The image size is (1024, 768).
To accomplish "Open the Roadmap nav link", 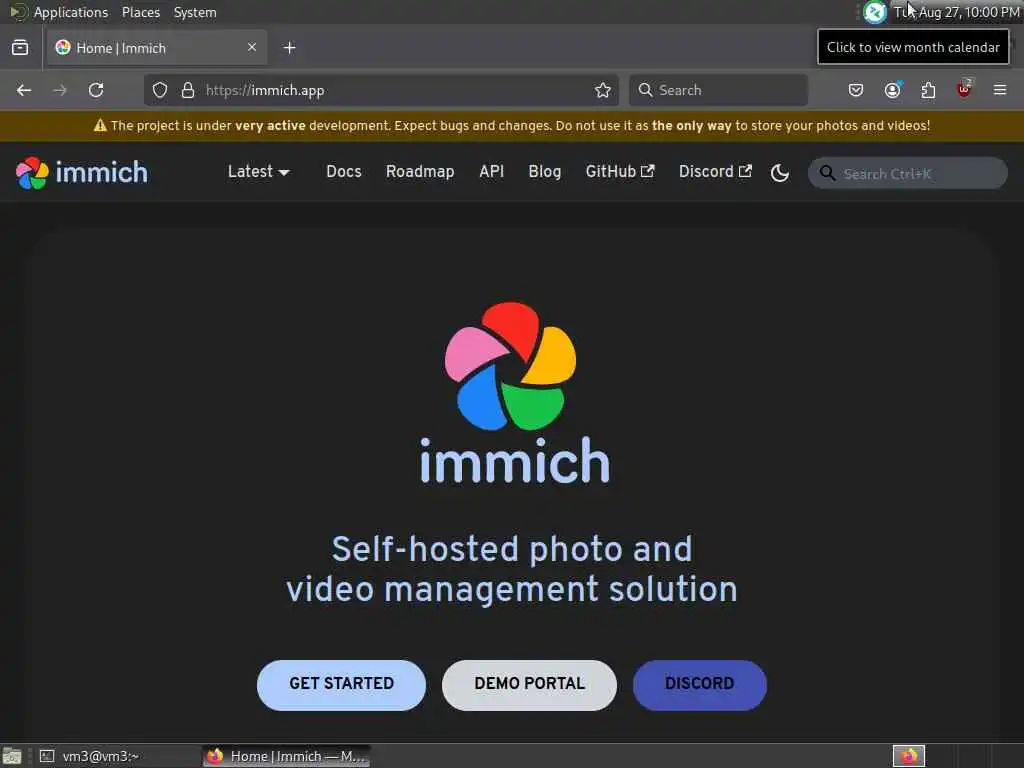I will (x=420, y=172).
